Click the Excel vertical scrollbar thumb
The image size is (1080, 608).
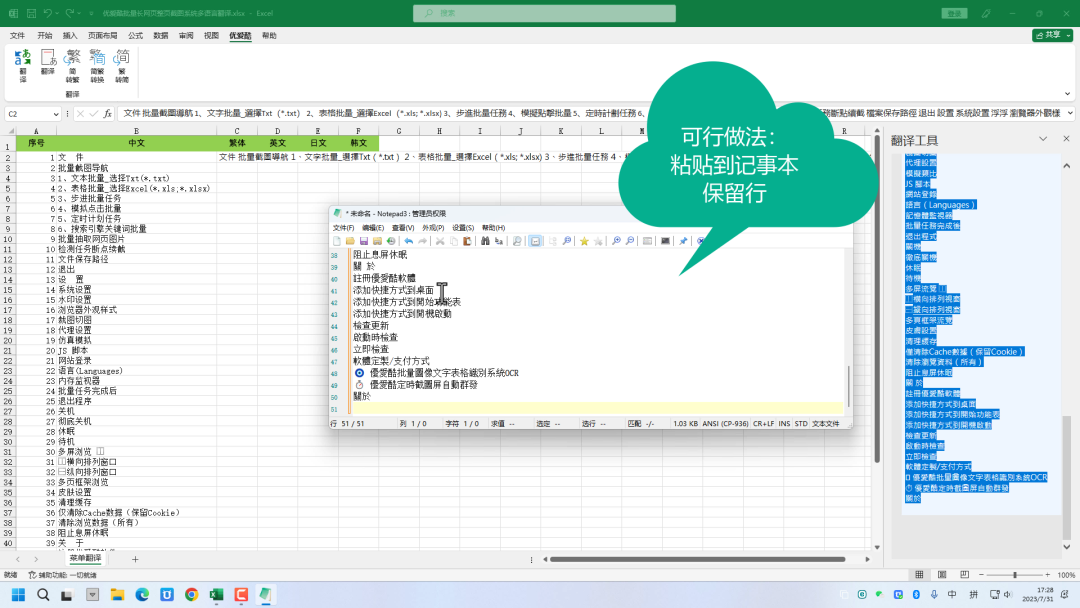(877, 299)
